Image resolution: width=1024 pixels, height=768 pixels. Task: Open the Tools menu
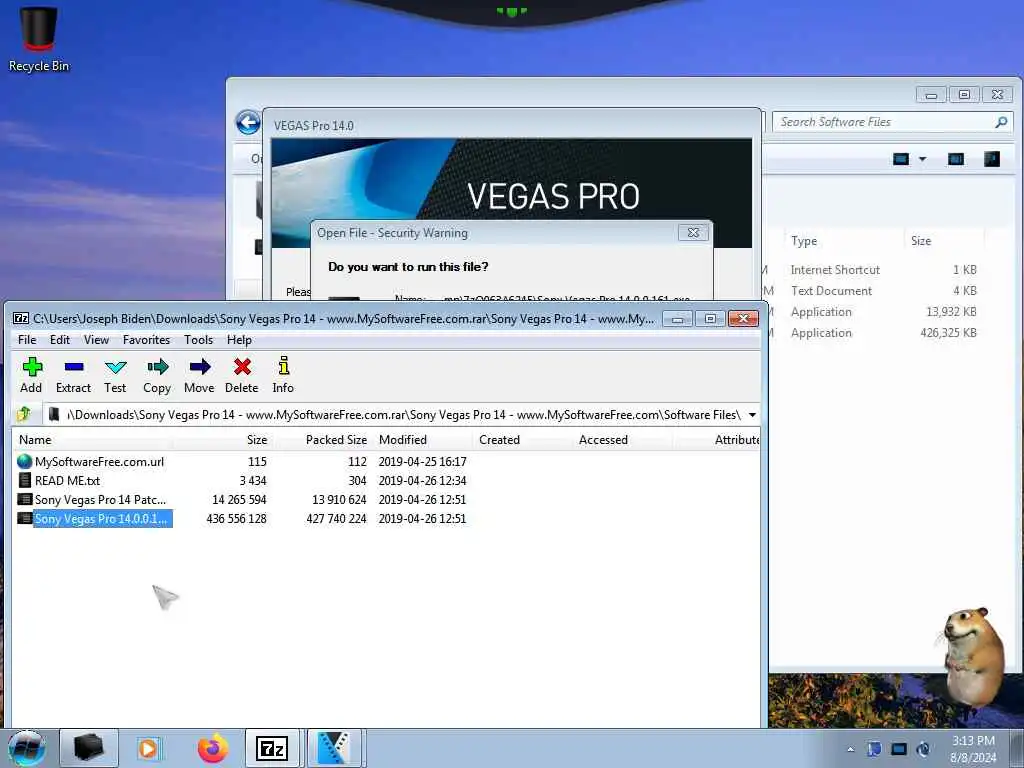click(x=198, y=340)
